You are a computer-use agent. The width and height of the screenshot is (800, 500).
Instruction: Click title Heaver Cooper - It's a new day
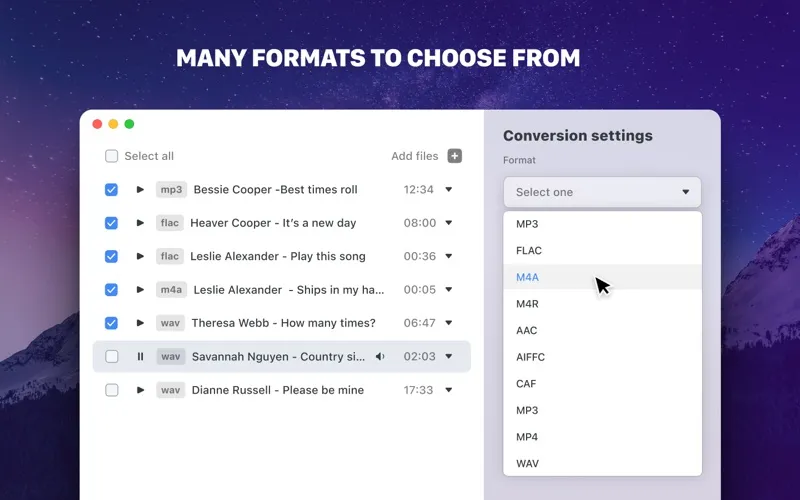click(x=273, y=223)
